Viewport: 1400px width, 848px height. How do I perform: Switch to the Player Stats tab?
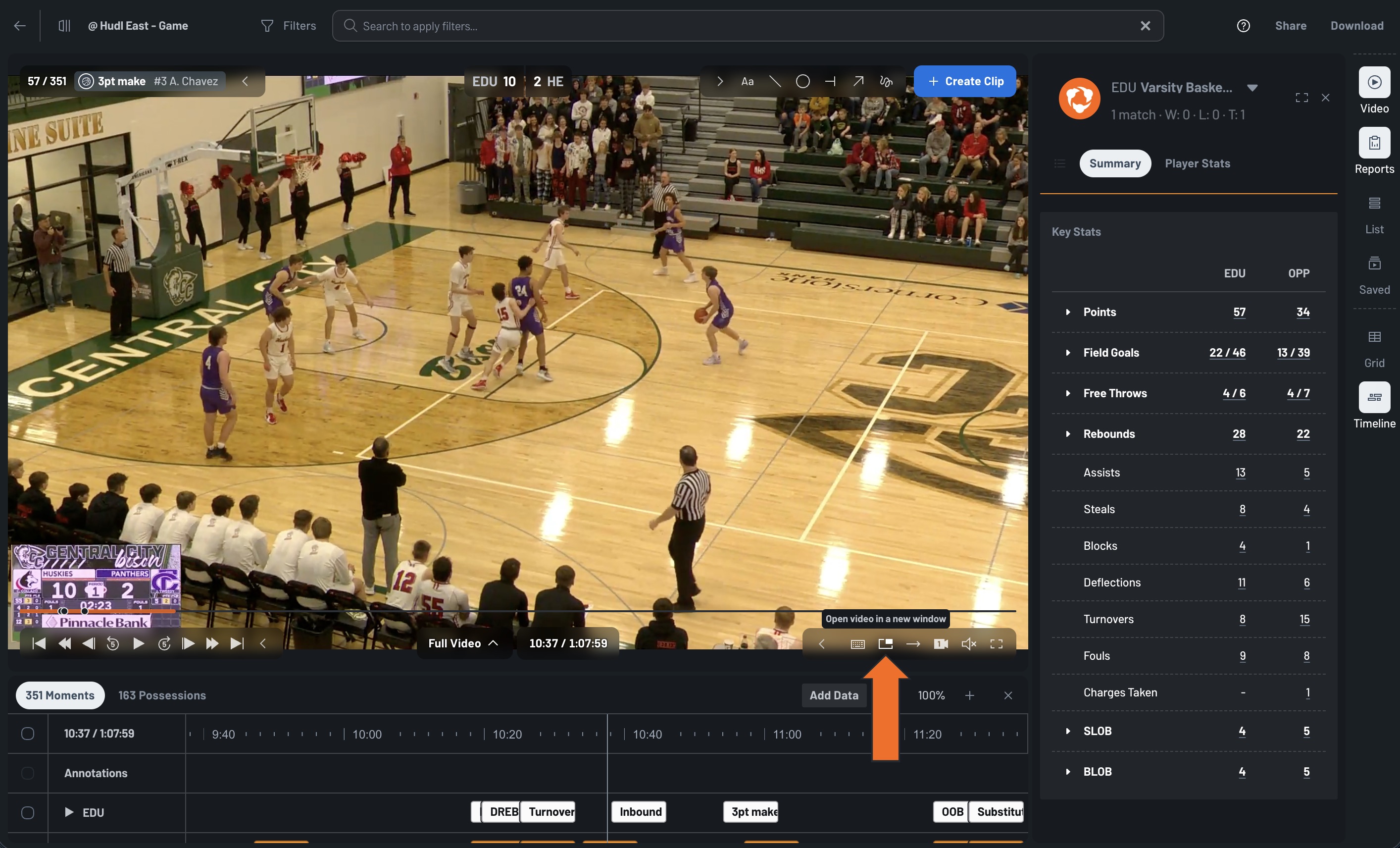click(1197, 163)
